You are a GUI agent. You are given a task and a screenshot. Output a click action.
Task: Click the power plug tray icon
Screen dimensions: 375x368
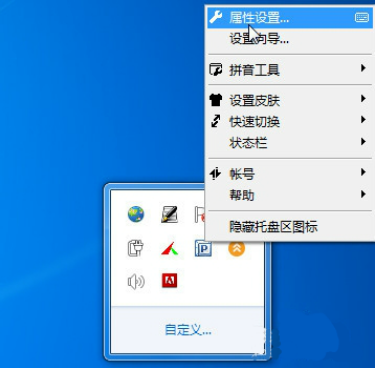(136, 248)
